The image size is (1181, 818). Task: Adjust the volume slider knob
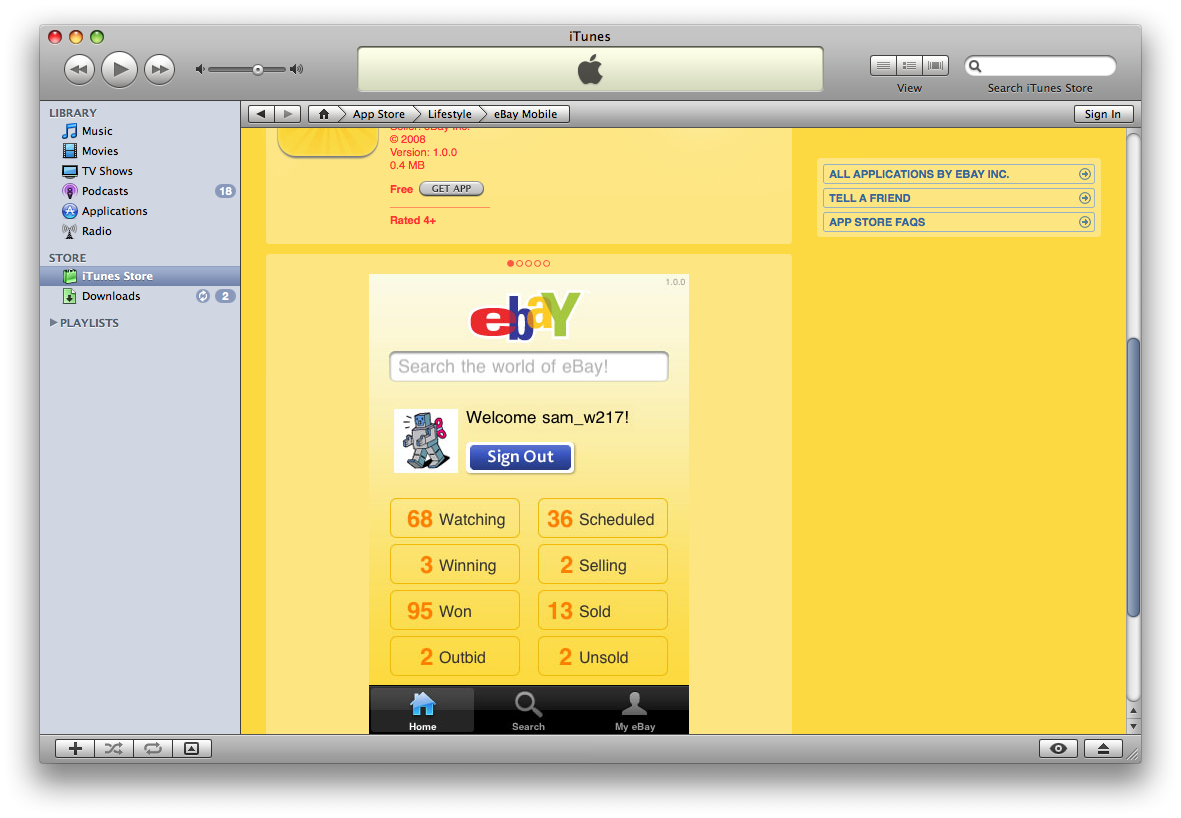258,69
